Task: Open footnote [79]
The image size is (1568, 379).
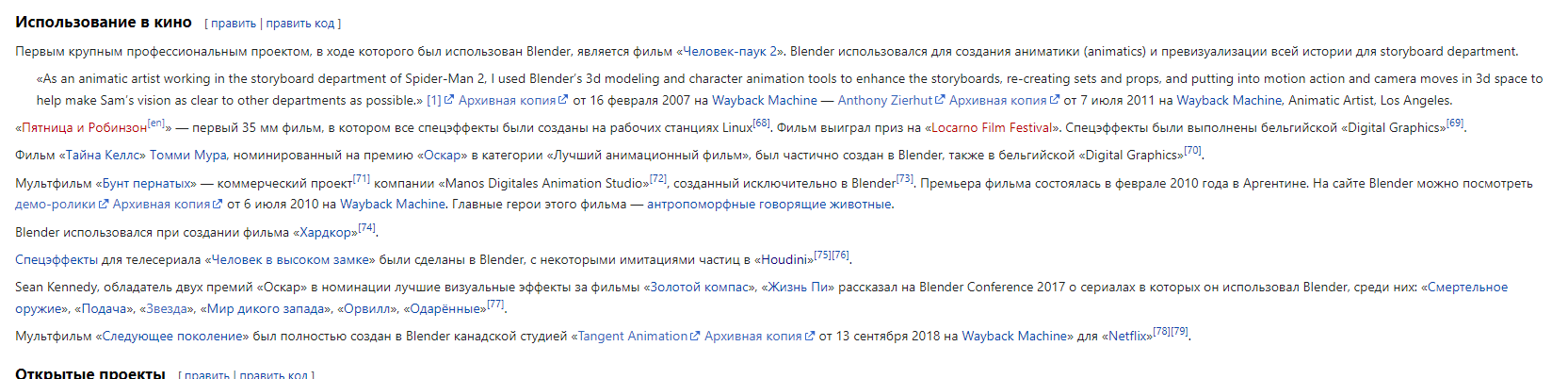Action: 1180,331
